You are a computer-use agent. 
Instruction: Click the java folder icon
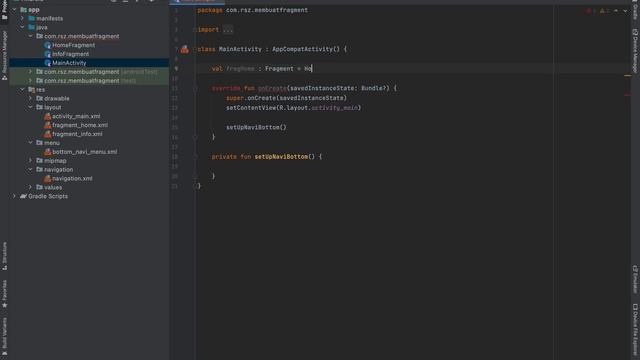(x=31, y=27)
